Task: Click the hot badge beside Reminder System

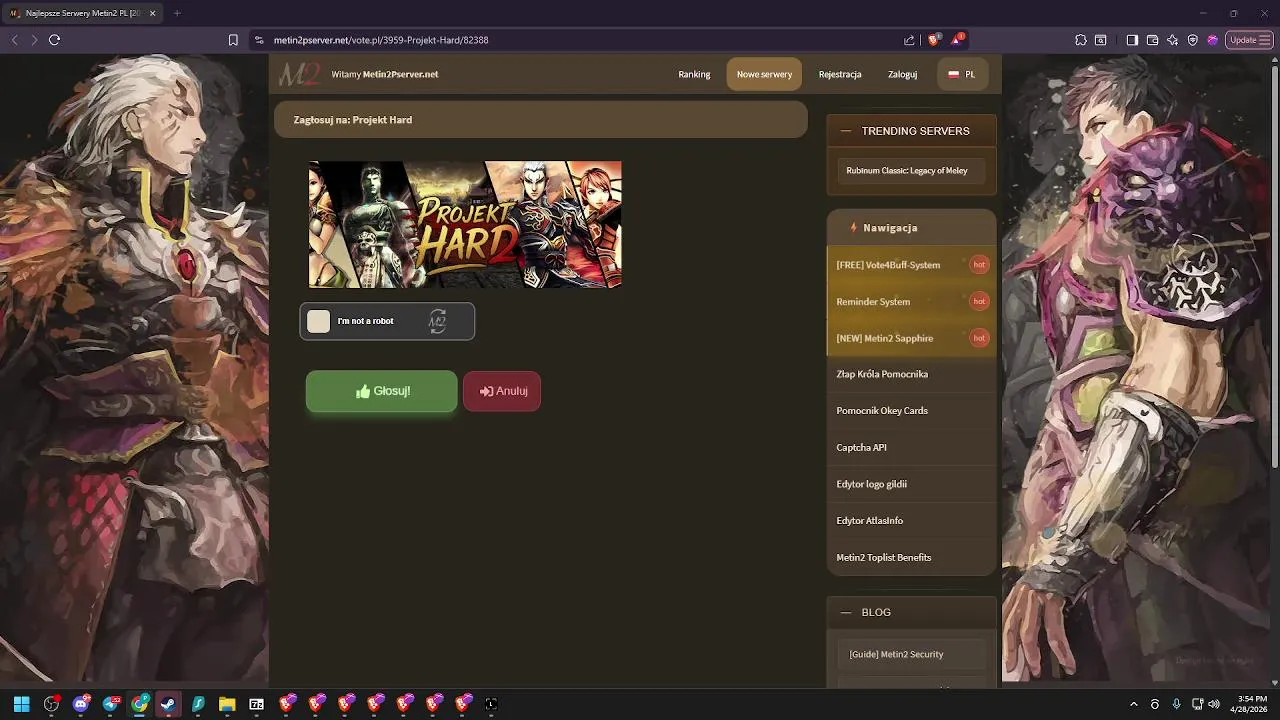Action: click(979, 301)
